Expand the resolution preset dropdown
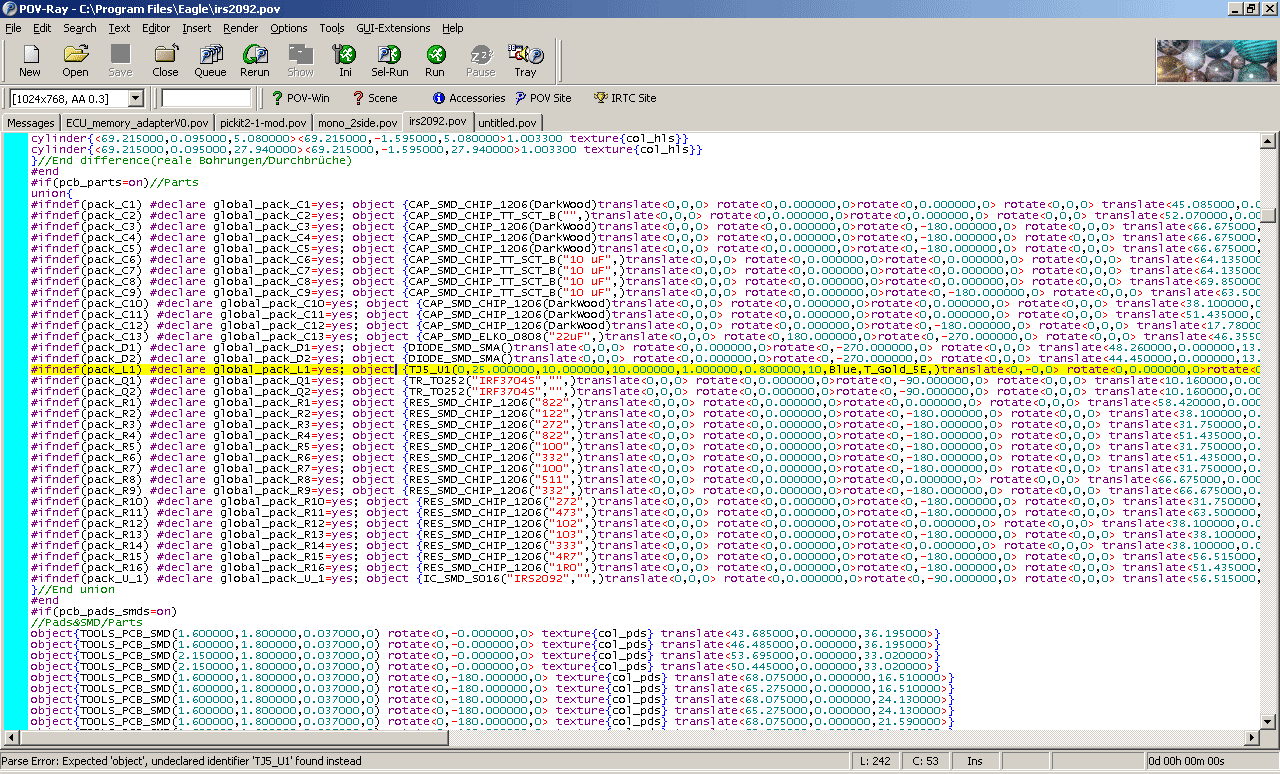Screen dimensions: 1280x774 [135, 98]
